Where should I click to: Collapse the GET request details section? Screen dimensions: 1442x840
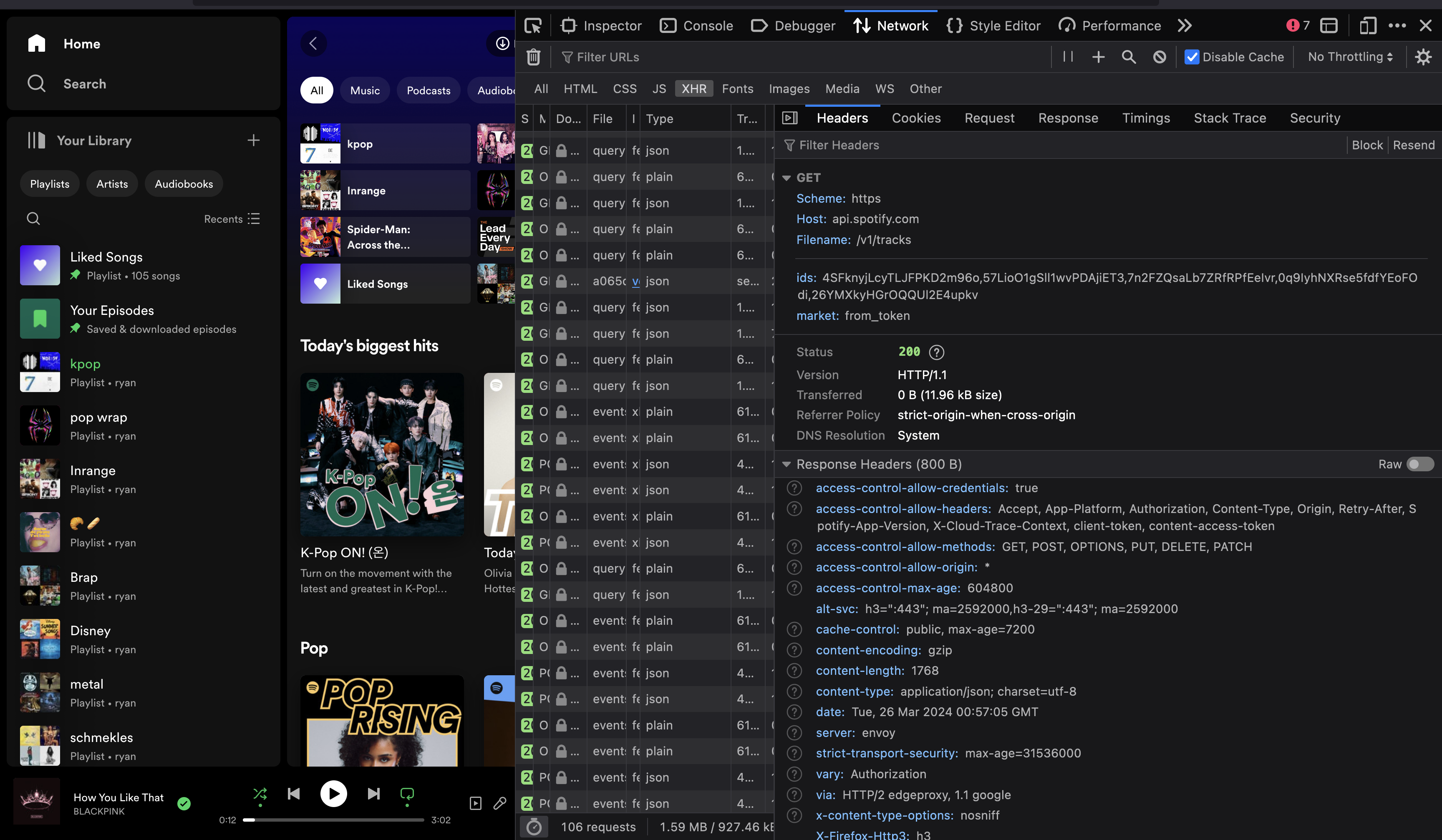(787, 177)
